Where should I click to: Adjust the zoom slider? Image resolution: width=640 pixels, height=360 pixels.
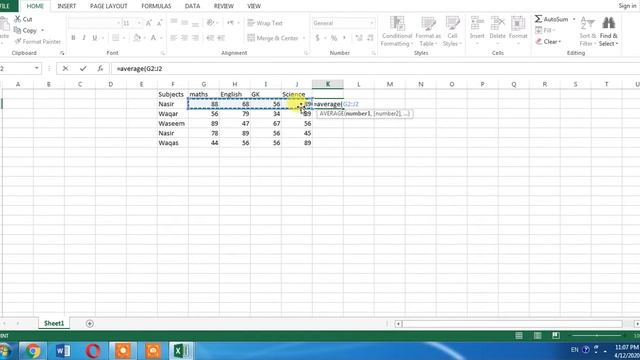tap(597, 336)
